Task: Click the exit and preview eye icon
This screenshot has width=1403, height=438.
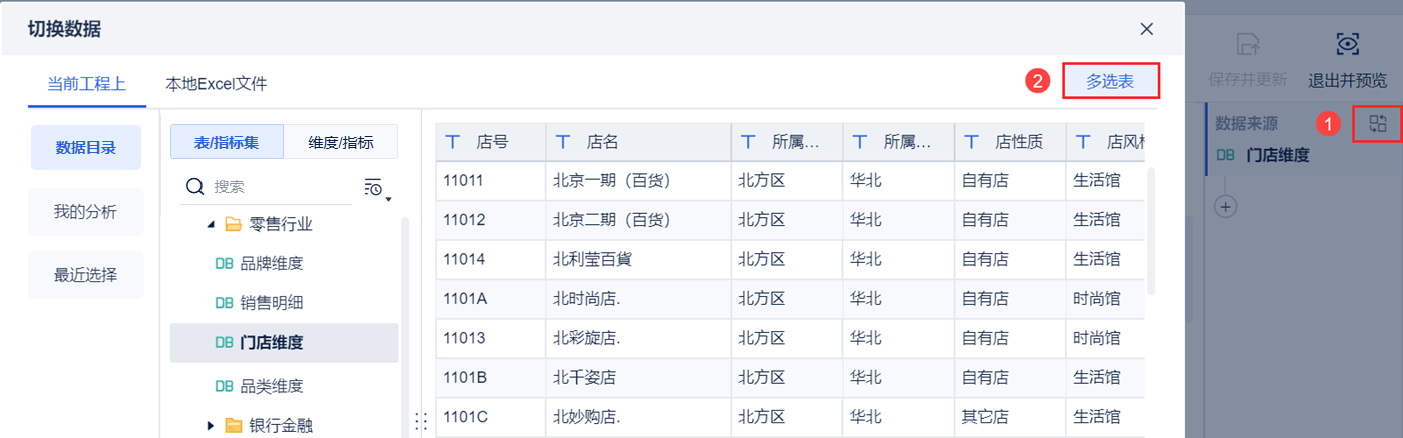Action: pyautogui.click(x=1347, y=45)
